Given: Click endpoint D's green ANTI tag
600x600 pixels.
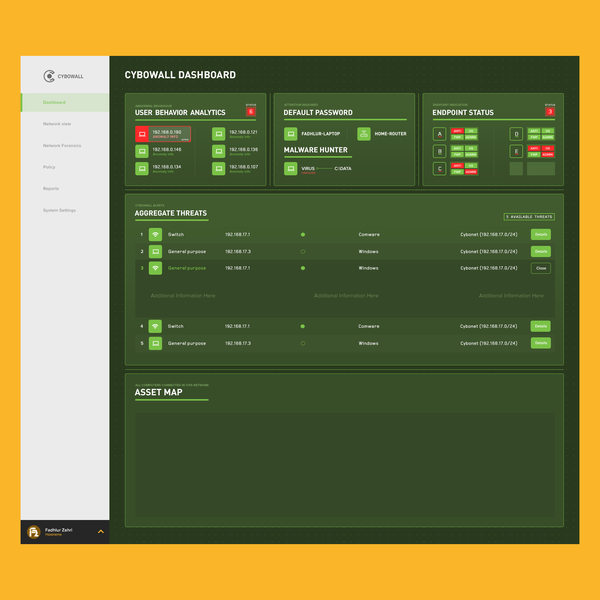Looking at the screenshot, I should point(534,131).
